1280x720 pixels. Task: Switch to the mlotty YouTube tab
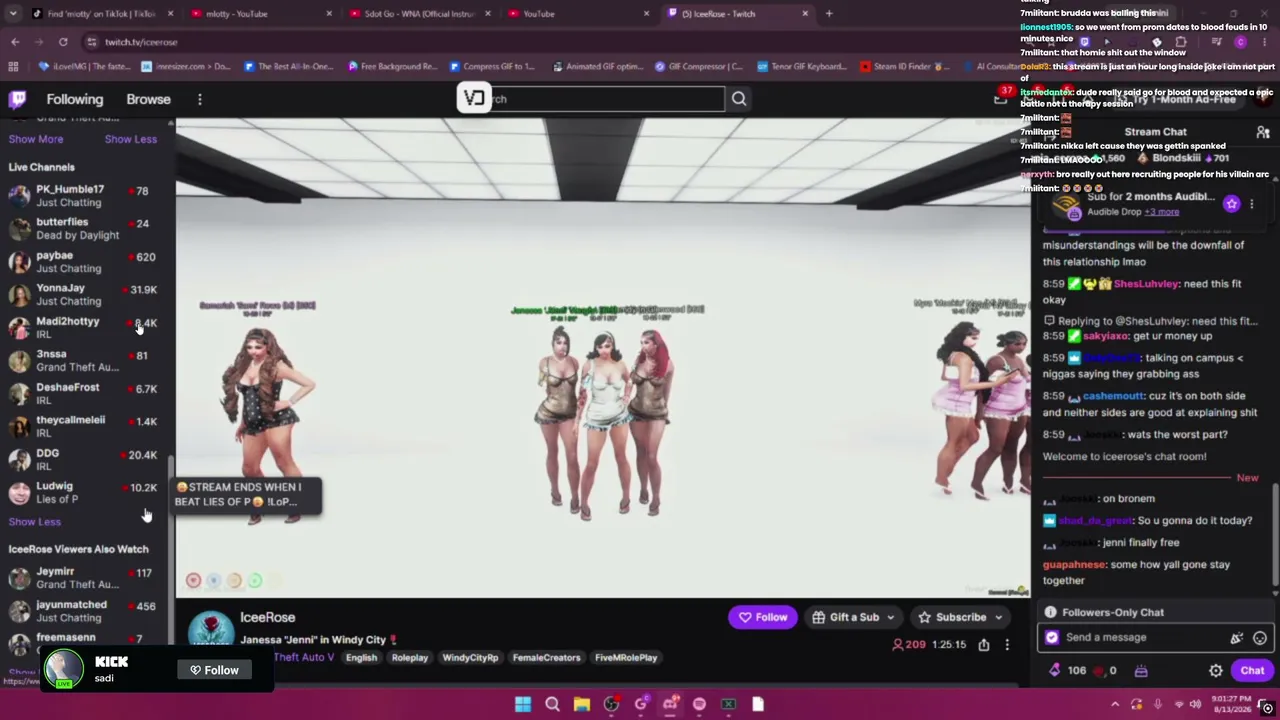(260, 14)
